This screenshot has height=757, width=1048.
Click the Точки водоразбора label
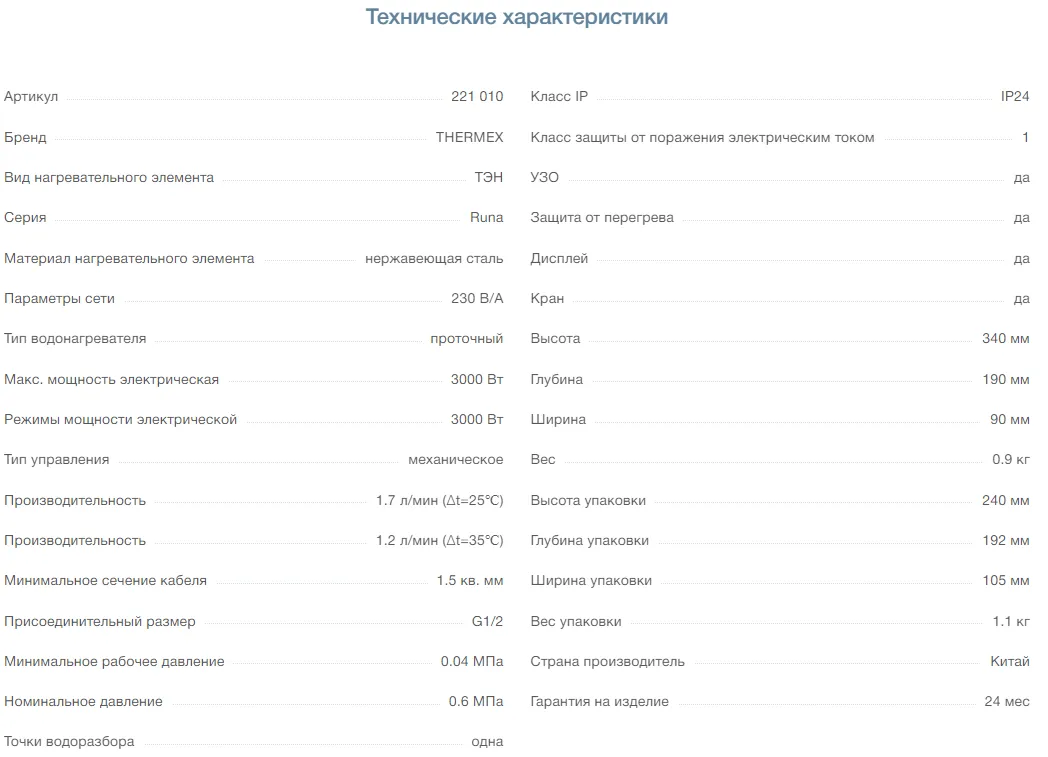[69, 742]
